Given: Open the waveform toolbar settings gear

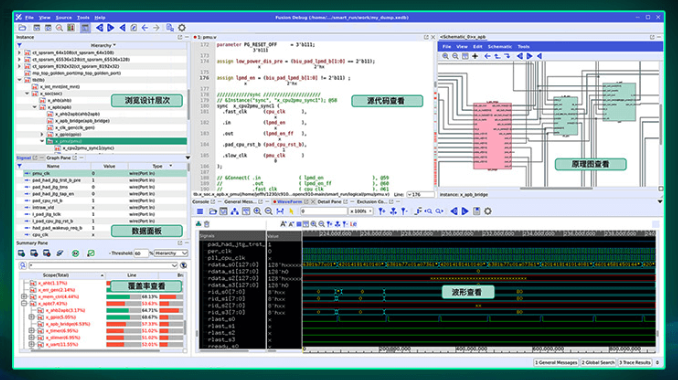Looking at the screenshot, I should click(488, 211).
